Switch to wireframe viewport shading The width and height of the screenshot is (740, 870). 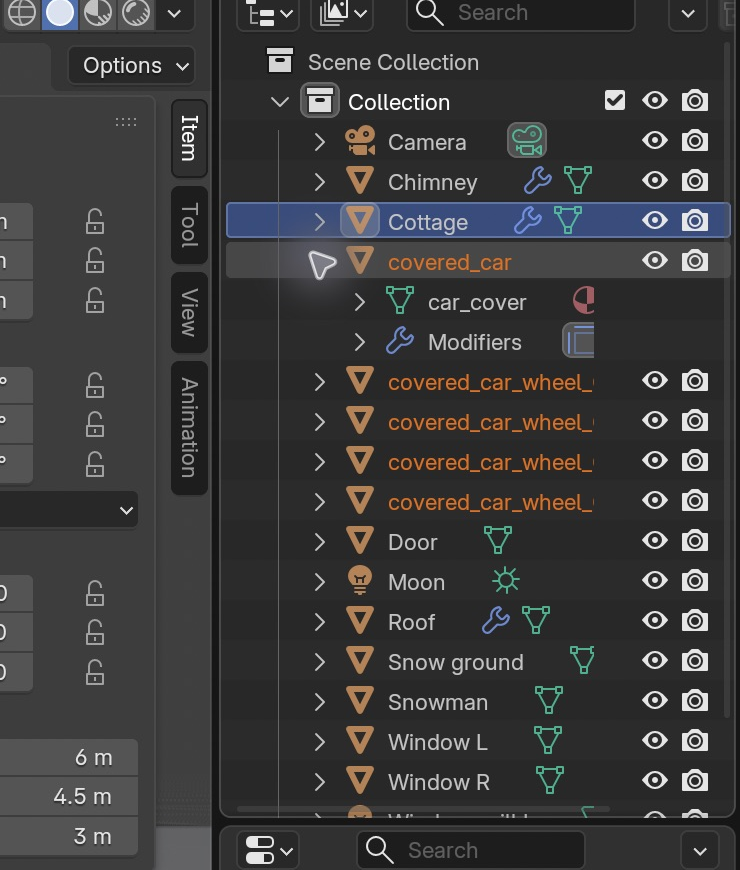(22, 13)
